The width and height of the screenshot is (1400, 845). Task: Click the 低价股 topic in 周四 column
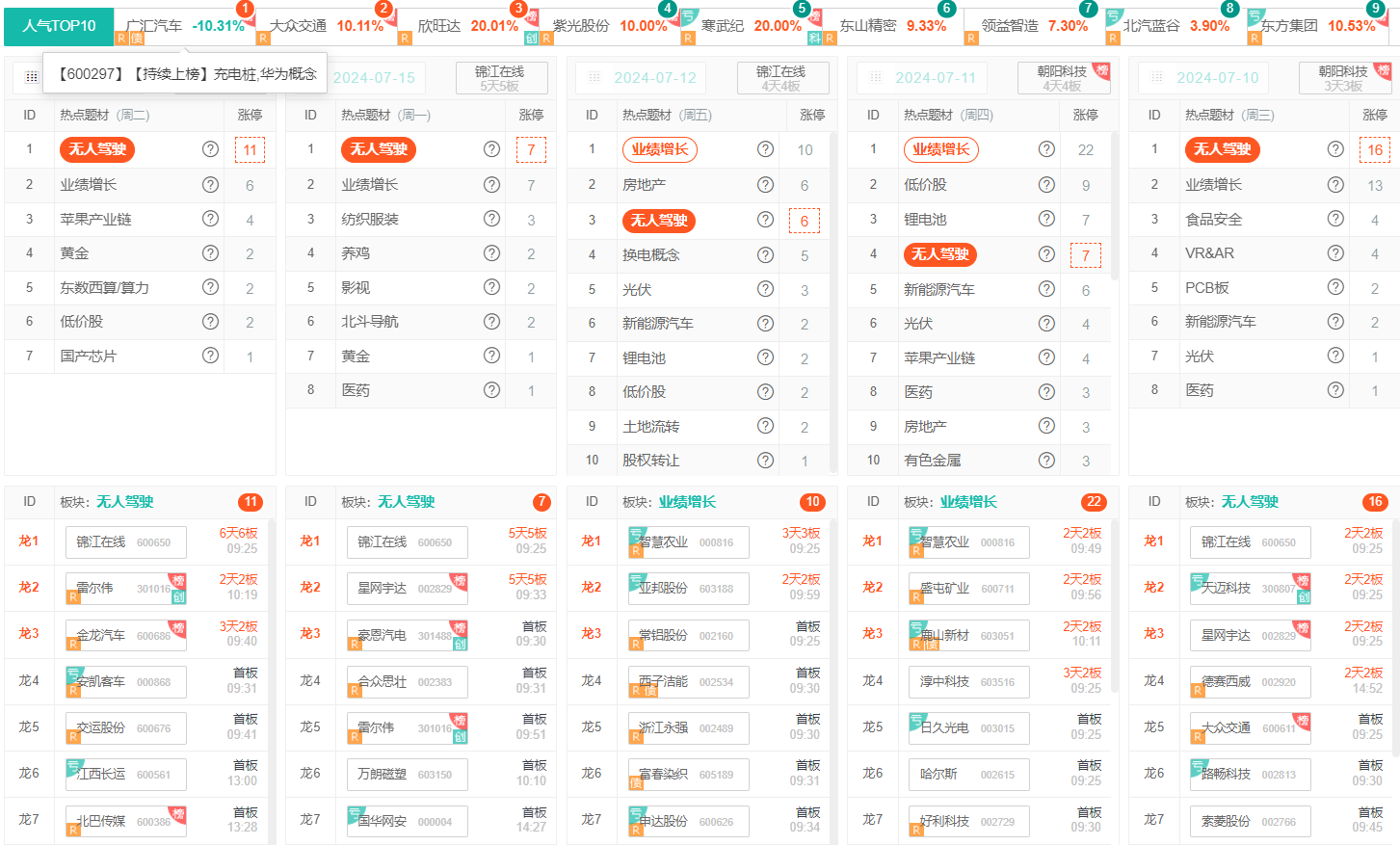coord(926,185)
